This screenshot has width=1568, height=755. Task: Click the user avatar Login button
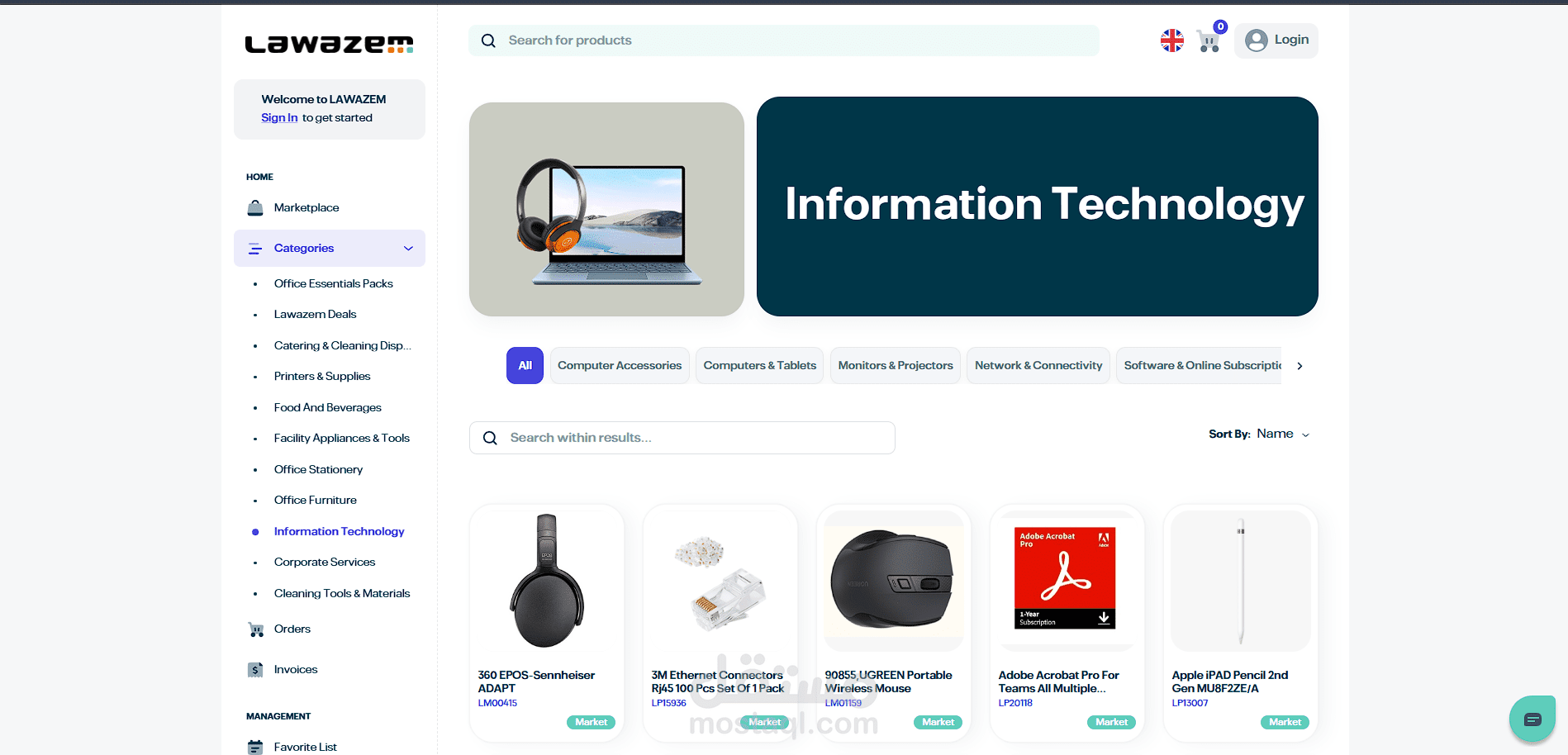pyautogui.click(x=1276, y=40)
